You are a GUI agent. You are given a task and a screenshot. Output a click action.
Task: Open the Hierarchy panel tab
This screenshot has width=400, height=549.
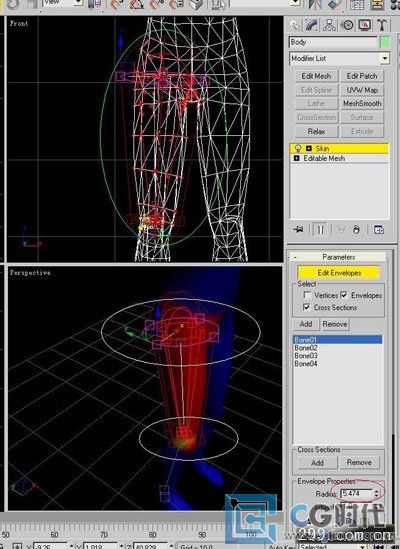click(x=329, y=26)
